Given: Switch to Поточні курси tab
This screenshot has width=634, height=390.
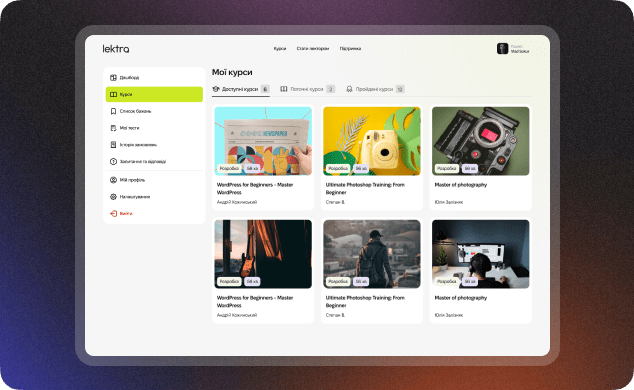Looking at the screenshot, I should [308, 89].
